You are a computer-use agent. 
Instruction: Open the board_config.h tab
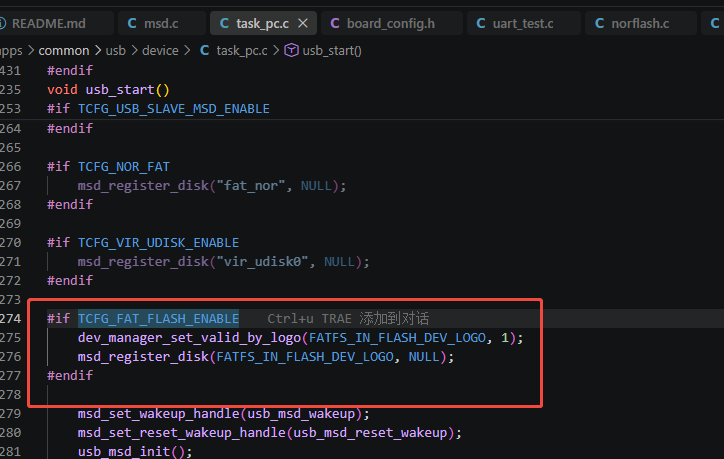[x=391, y=24]
